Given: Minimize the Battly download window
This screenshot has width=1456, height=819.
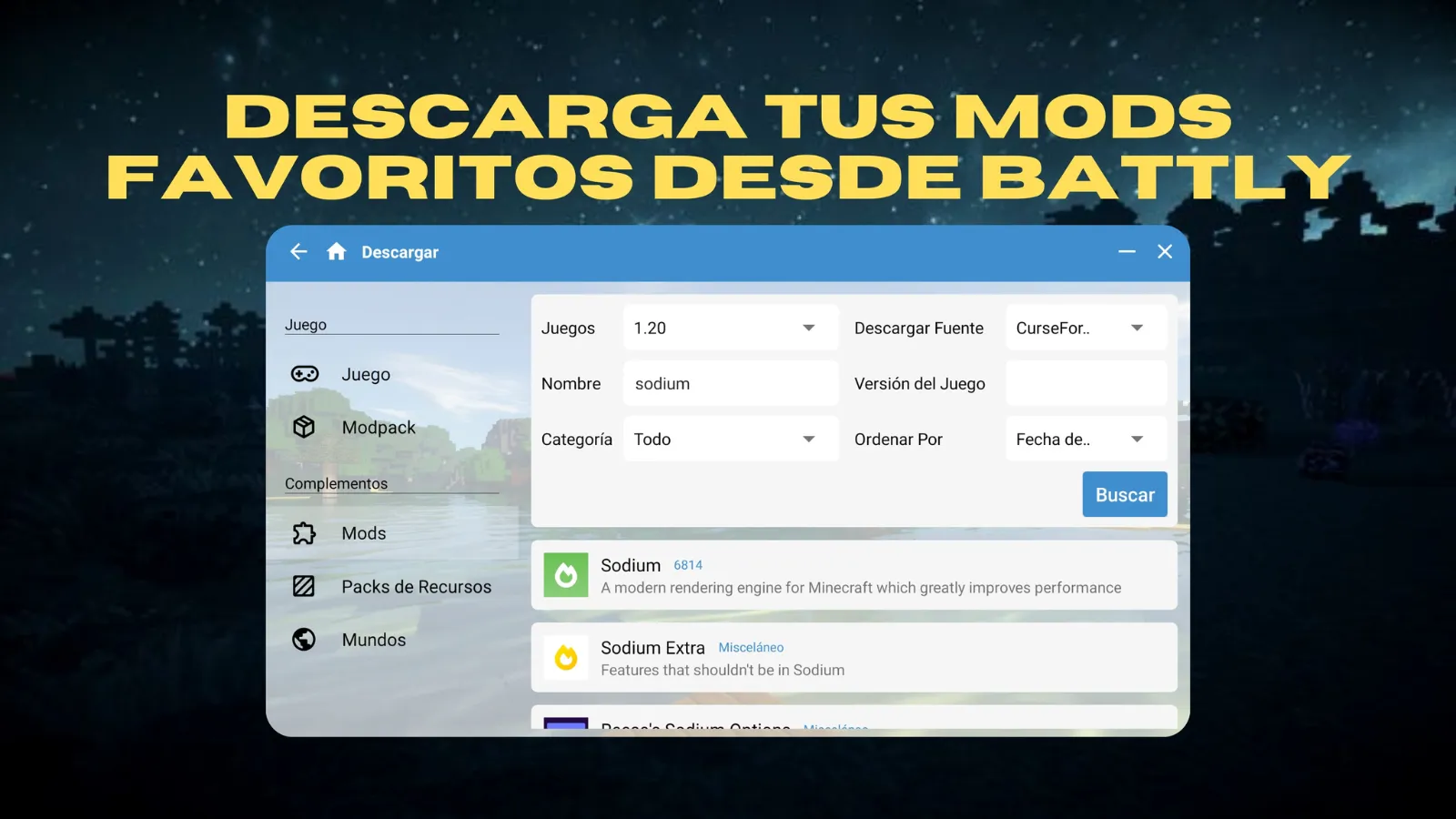Looking at the screenshot, I should pyautogui.click(x=1127, y=252).
